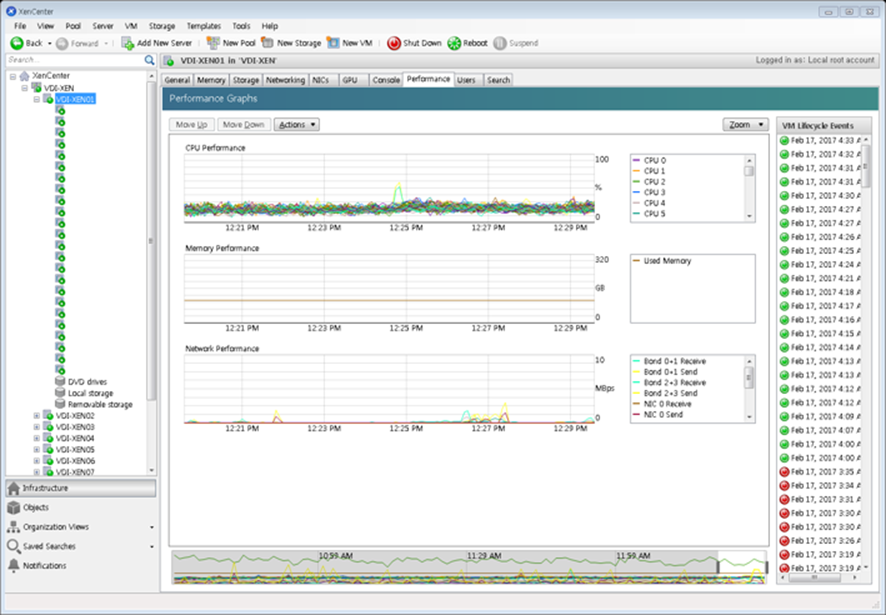
Task: Click the New Pool toolbar icon
Action: (x=213, y=43)
